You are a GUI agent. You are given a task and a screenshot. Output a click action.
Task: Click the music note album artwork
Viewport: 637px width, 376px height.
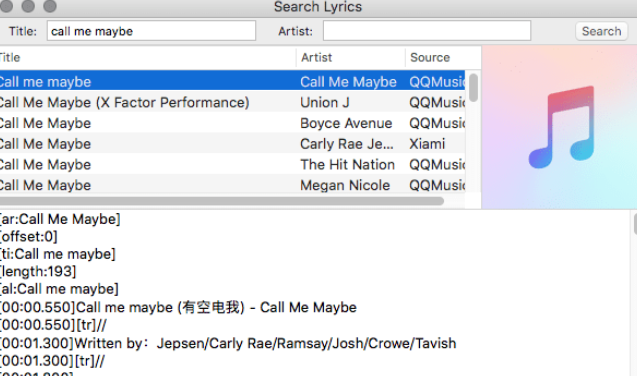(x=559, y=127)
